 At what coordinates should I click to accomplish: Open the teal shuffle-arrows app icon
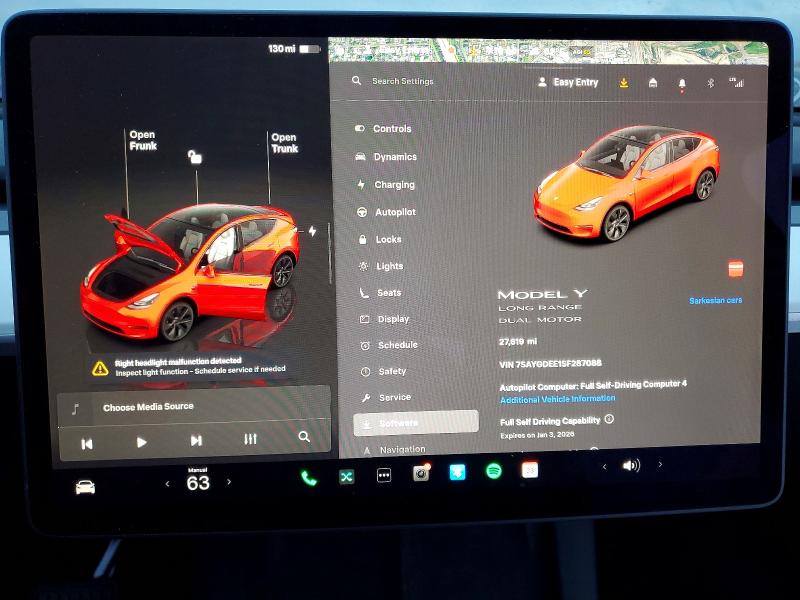[x=346, y=477]
